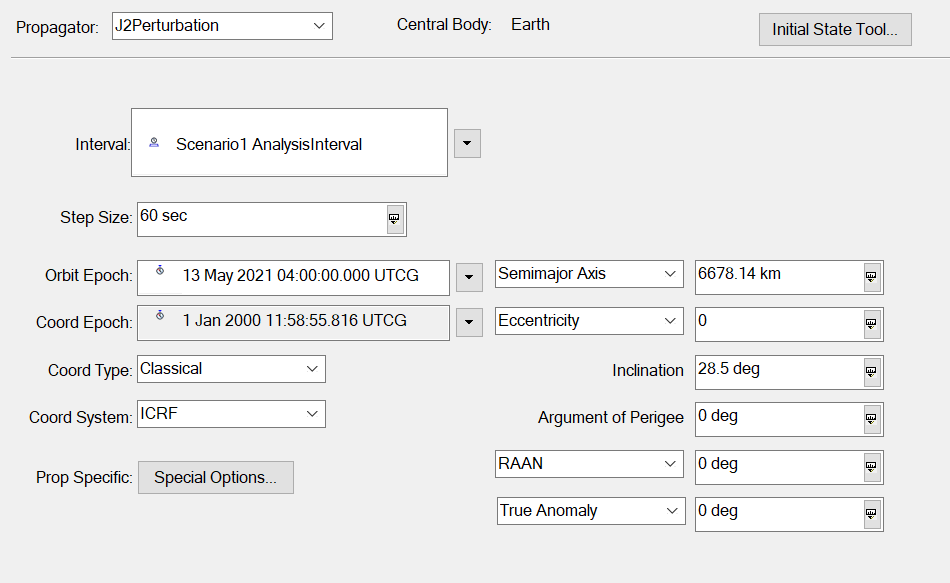Screen dimensions: 950x583
Task: Click the units icon beside Step Size
Action: [394, 218]
